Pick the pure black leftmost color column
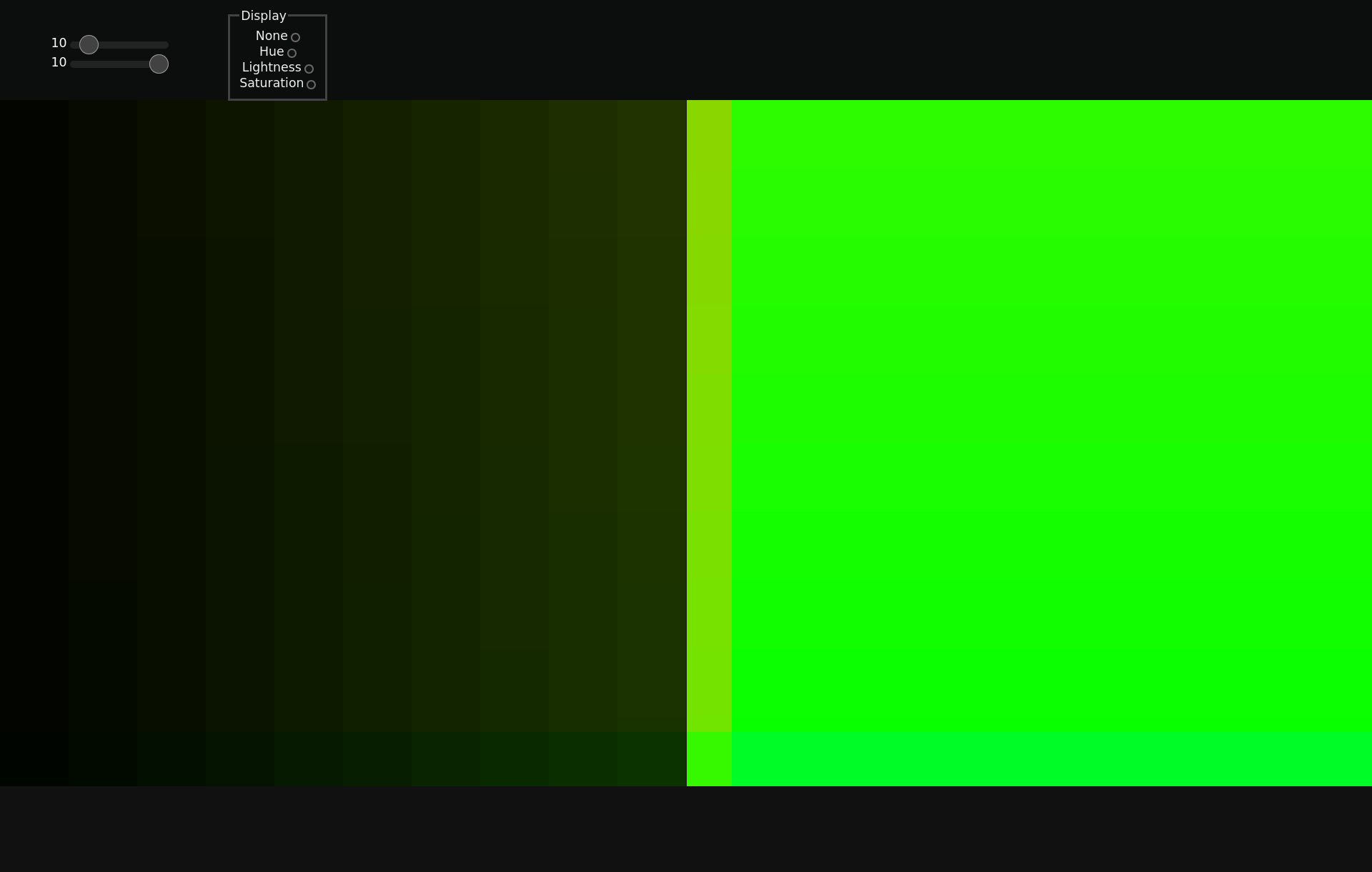 [x=34, y=415]
